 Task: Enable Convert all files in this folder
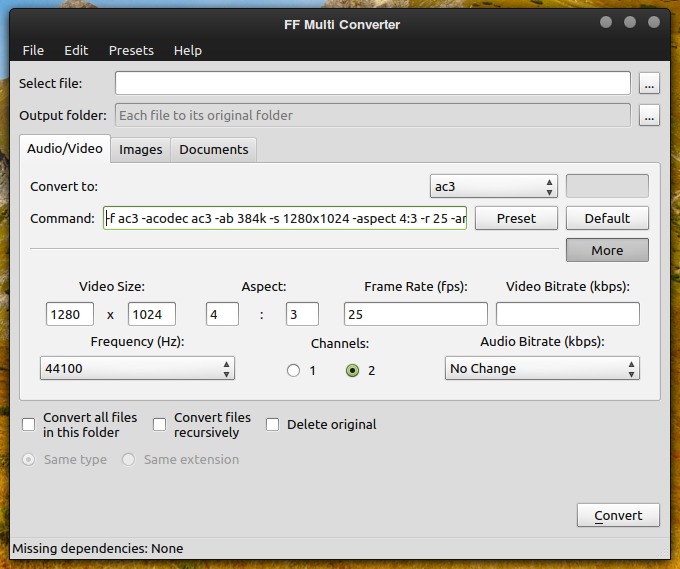[29, 425]
